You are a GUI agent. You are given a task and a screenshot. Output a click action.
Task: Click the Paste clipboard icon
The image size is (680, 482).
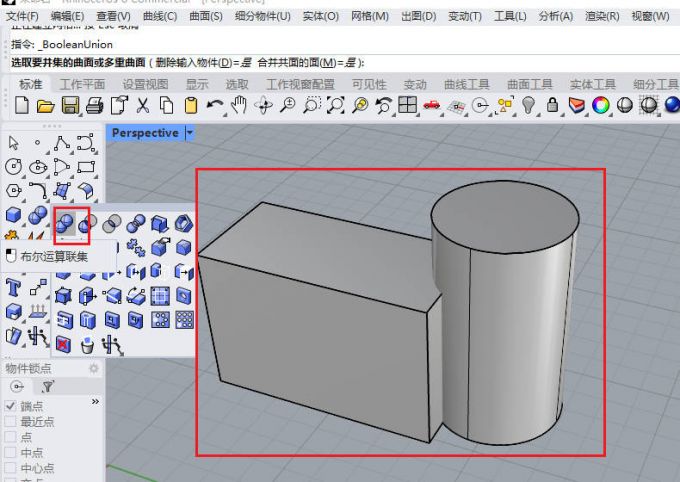(x=191, y=105)
